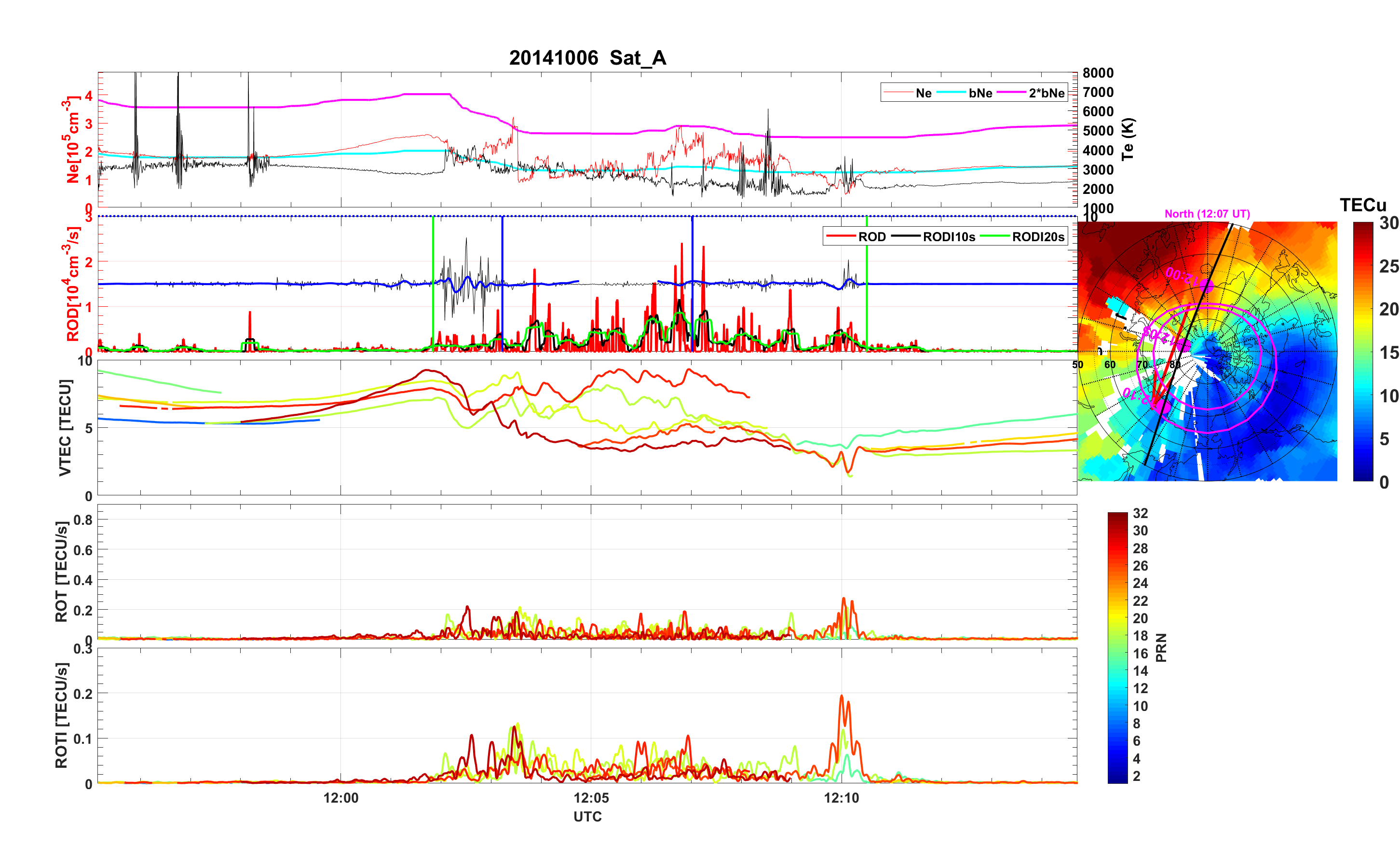Click the 12:00 UTC tick label
This screenshot has width=1400, height=847.
[341, 798]
